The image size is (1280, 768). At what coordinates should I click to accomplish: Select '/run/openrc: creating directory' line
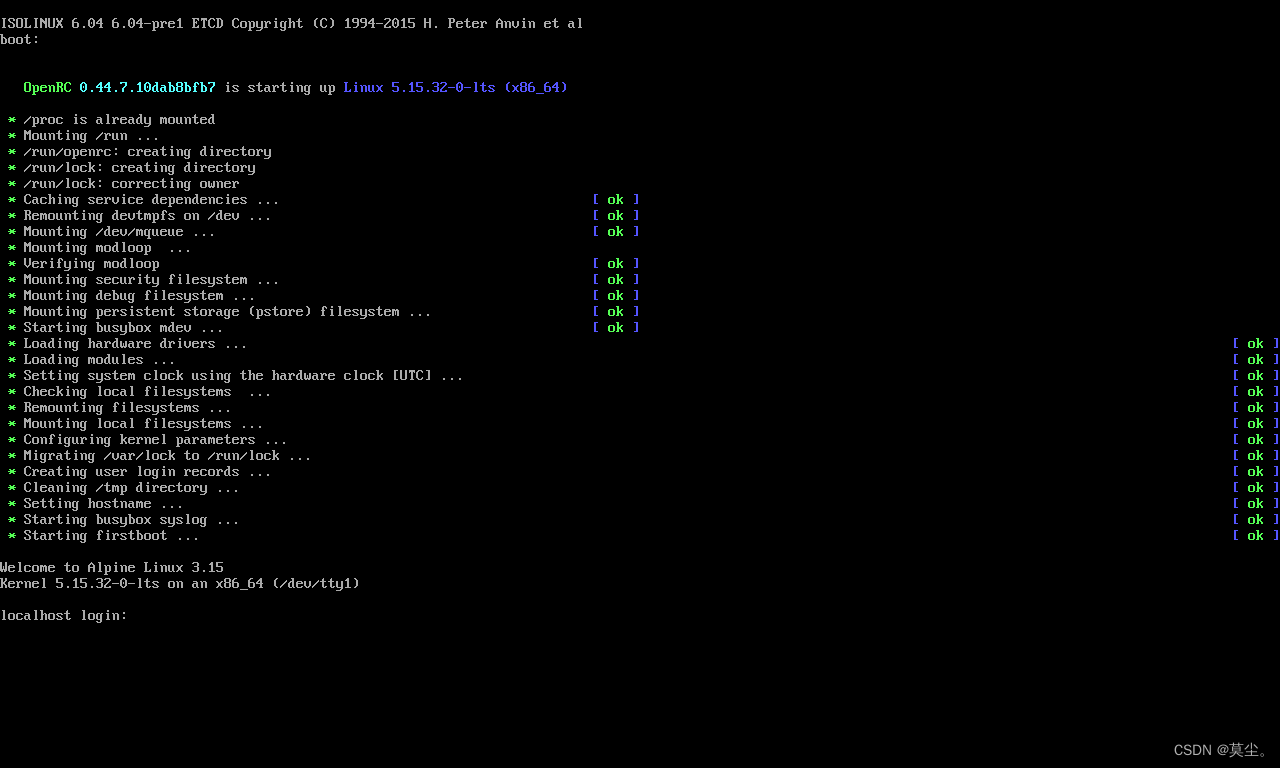[x=140, y=151]
